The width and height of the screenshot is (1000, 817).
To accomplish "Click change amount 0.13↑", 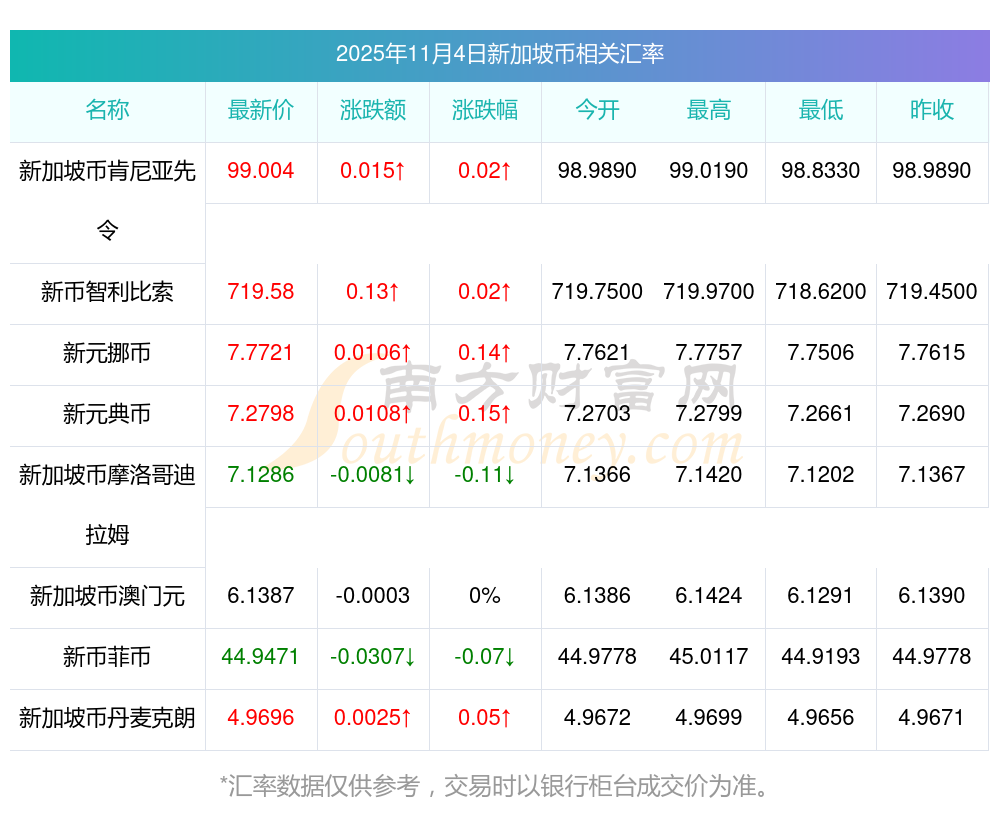I will pos(372,291).
